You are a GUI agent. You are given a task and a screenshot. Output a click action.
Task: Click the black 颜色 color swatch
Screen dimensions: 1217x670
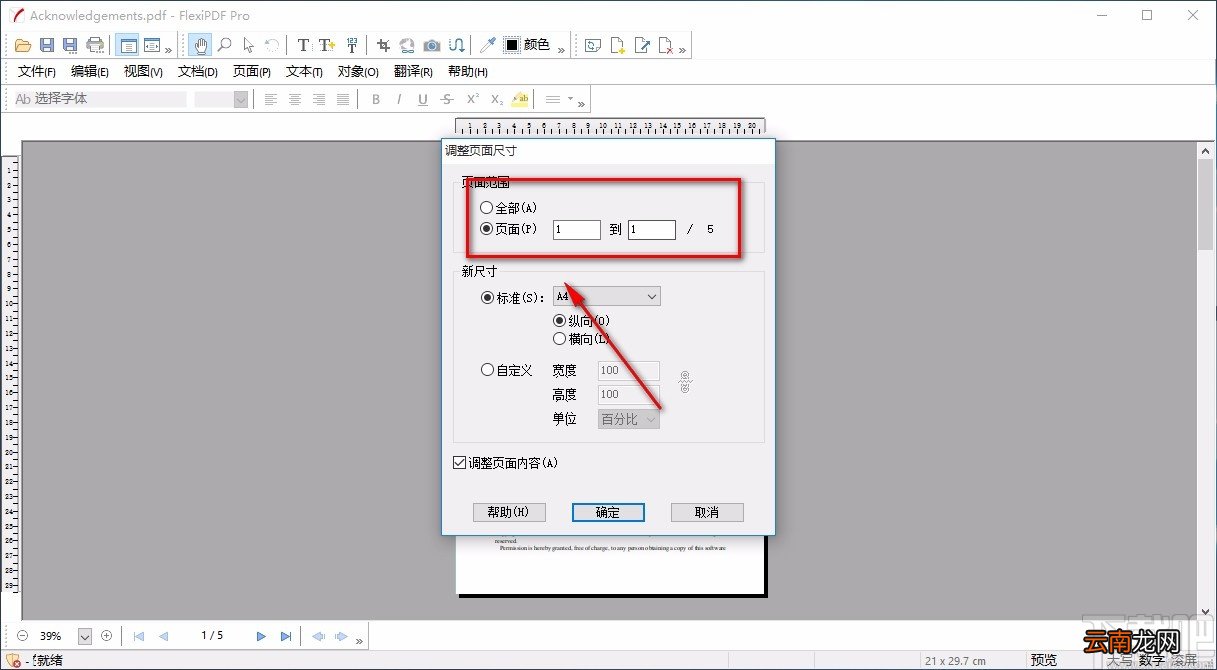click(x=511, y=45)
